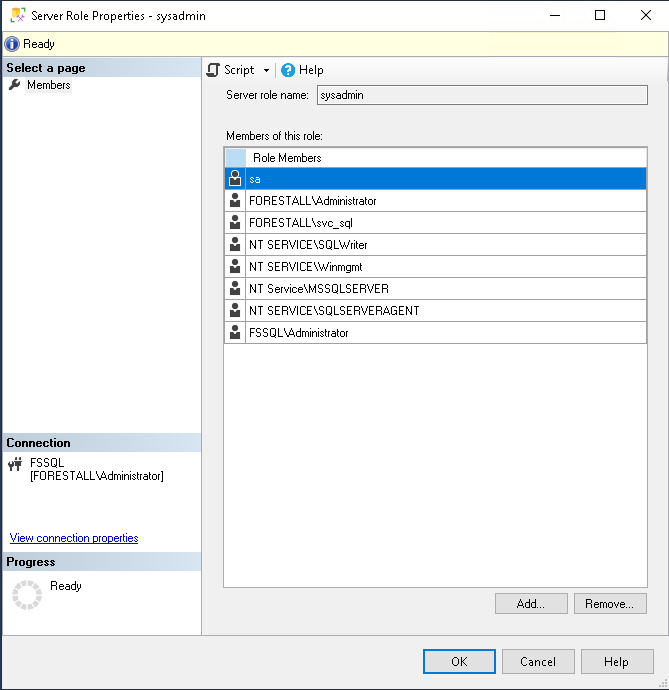
Task: Click the Role Members column header
Action: click(x=287, y=158)
